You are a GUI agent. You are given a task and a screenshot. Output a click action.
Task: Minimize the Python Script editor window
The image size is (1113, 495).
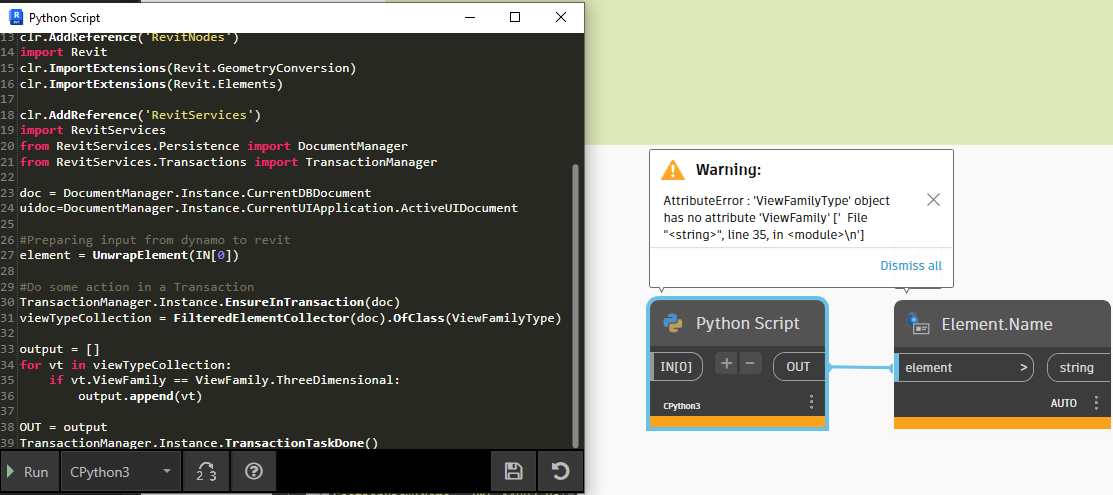tap(470, 17)
